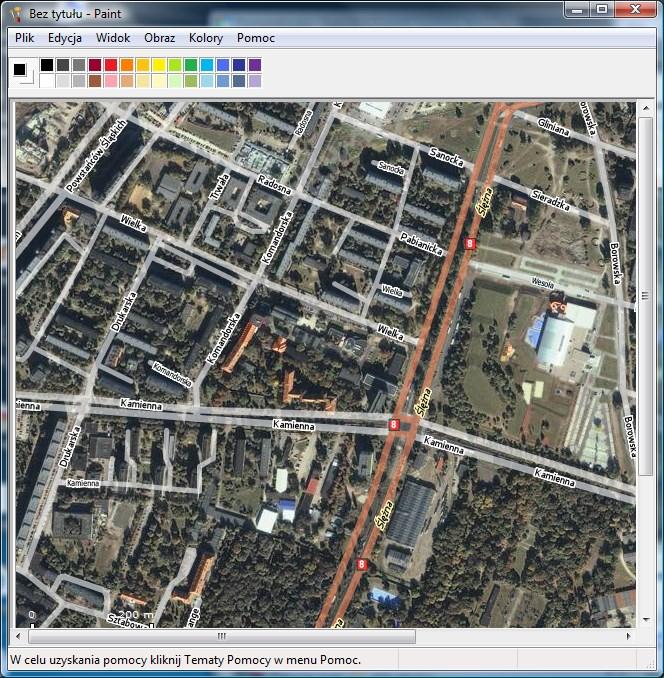Image resolution: width=664 pixels, height=678 pixels.
Task: Pick the dark gray swatch next to black
Action: (63, 65)
